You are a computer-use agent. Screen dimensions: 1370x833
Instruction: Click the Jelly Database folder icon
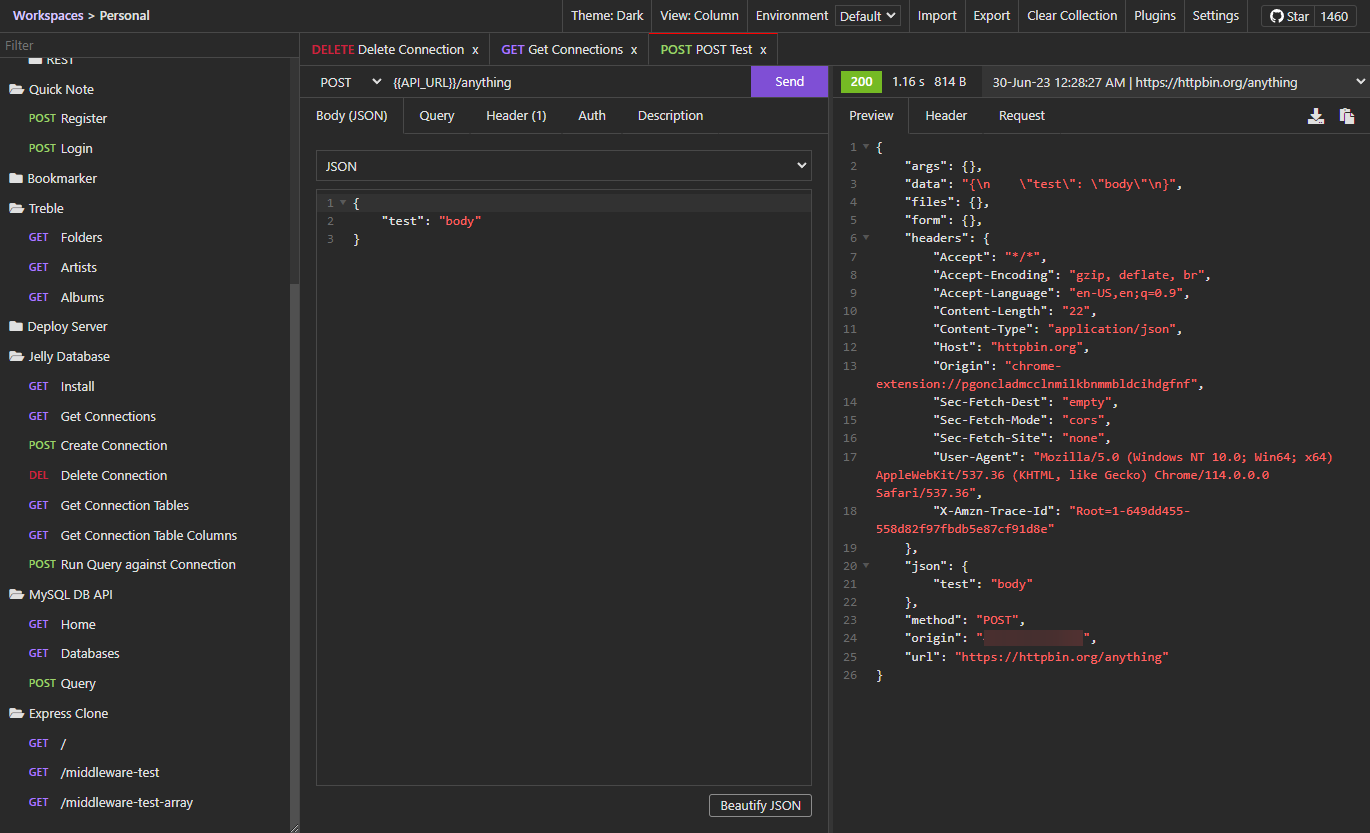(16, 356)
